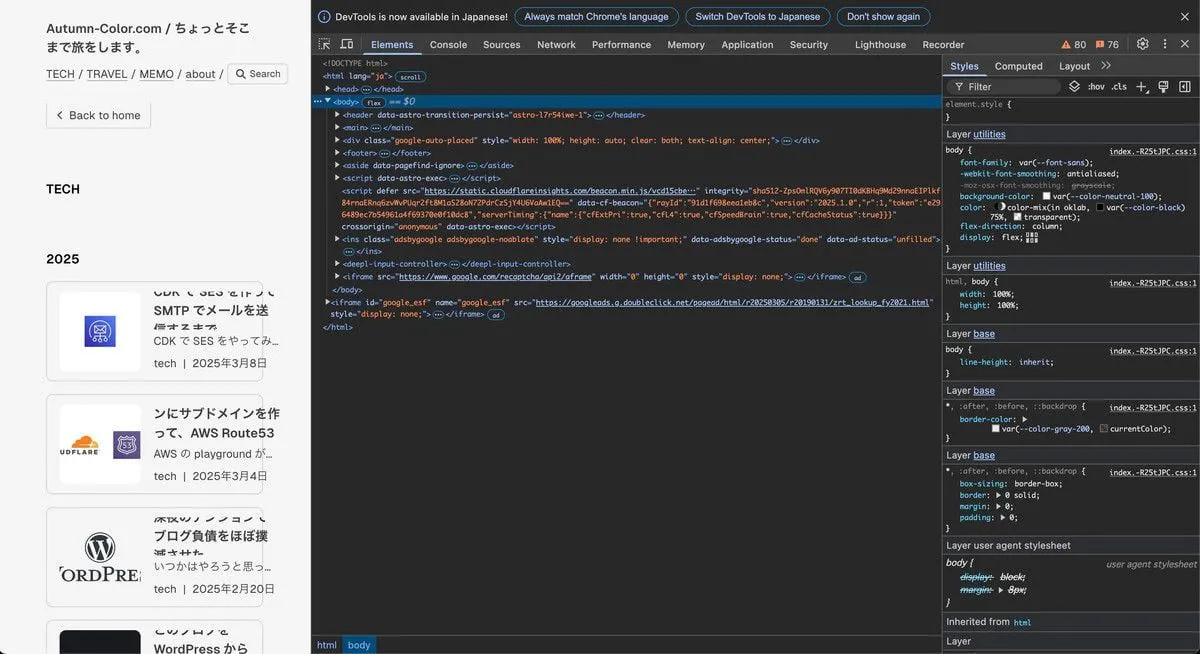This screenshot has height=654, width=1200.
Task: Toggle the computed styles sidebar icon
Action: click(x=1184, y=87)
